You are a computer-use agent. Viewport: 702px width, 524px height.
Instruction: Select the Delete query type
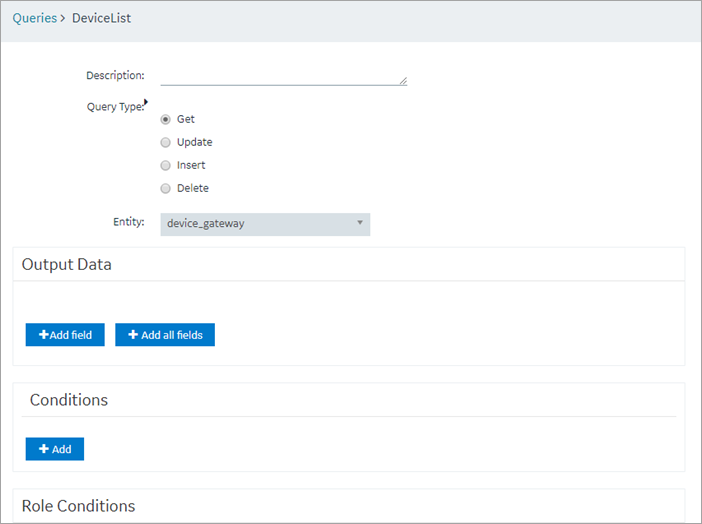pyautogui.click(x=166, y=189)
